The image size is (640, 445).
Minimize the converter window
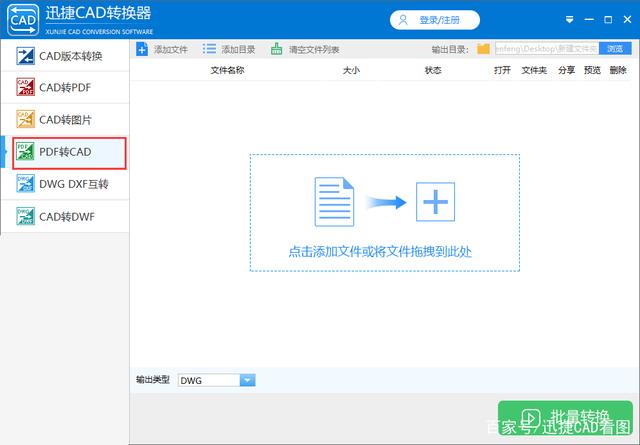tap(589, 20)
